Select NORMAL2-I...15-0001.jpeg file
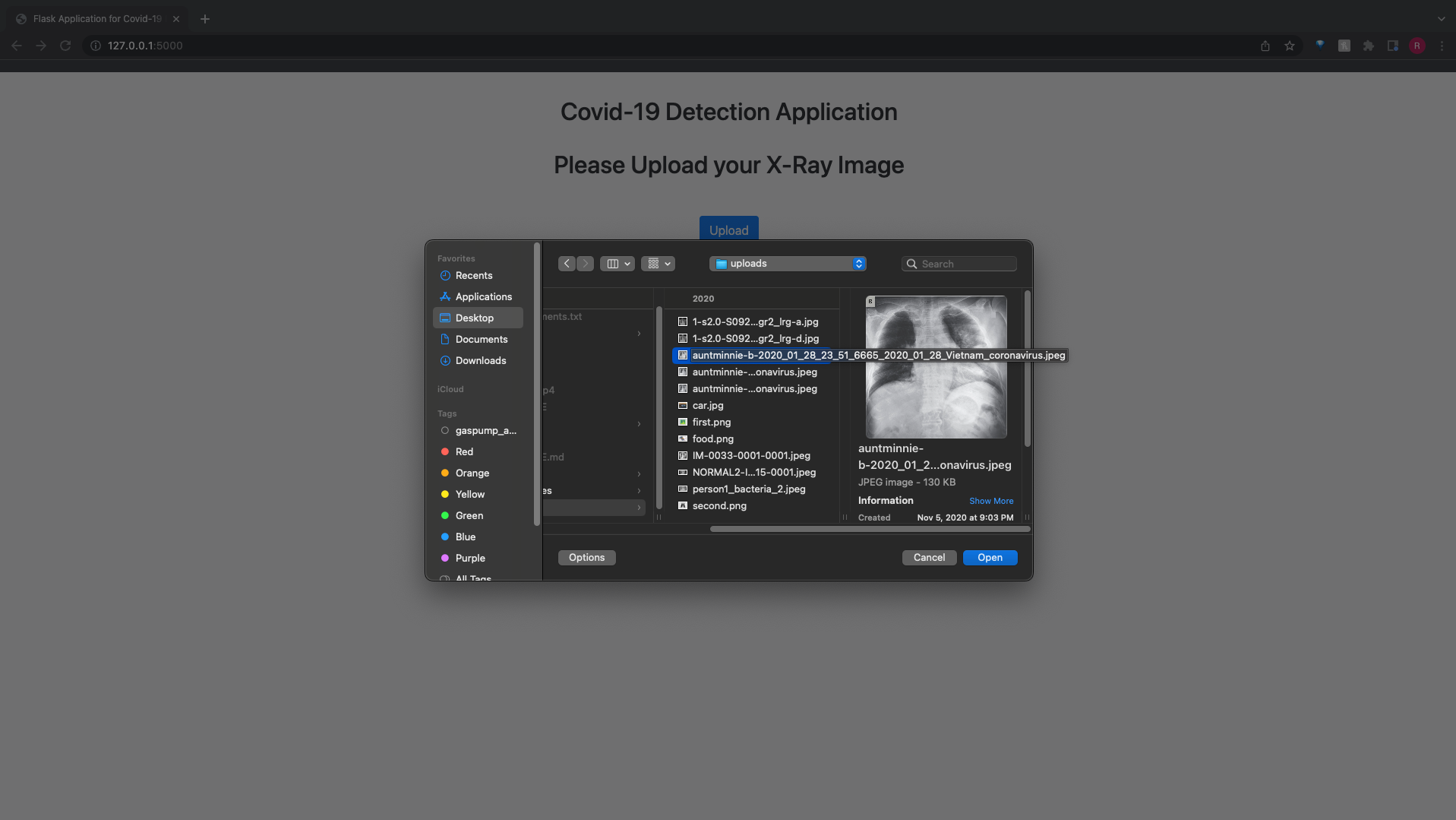Image resolution: width=1456 pixels, height=820 pixels. pyautogui.click(x=753, y=473)
